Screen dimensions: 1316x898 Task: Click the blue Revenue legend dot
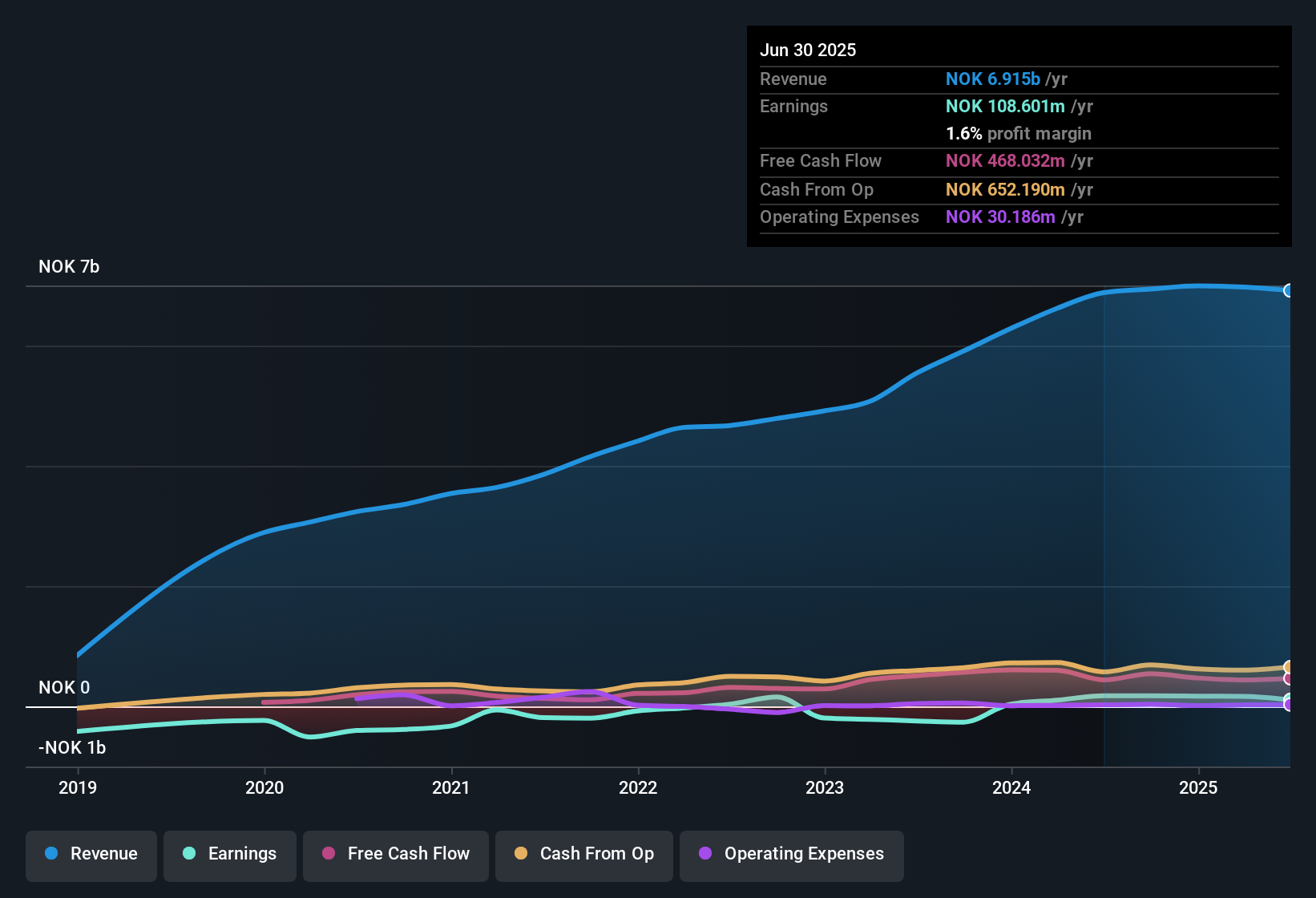coord(51,853)
